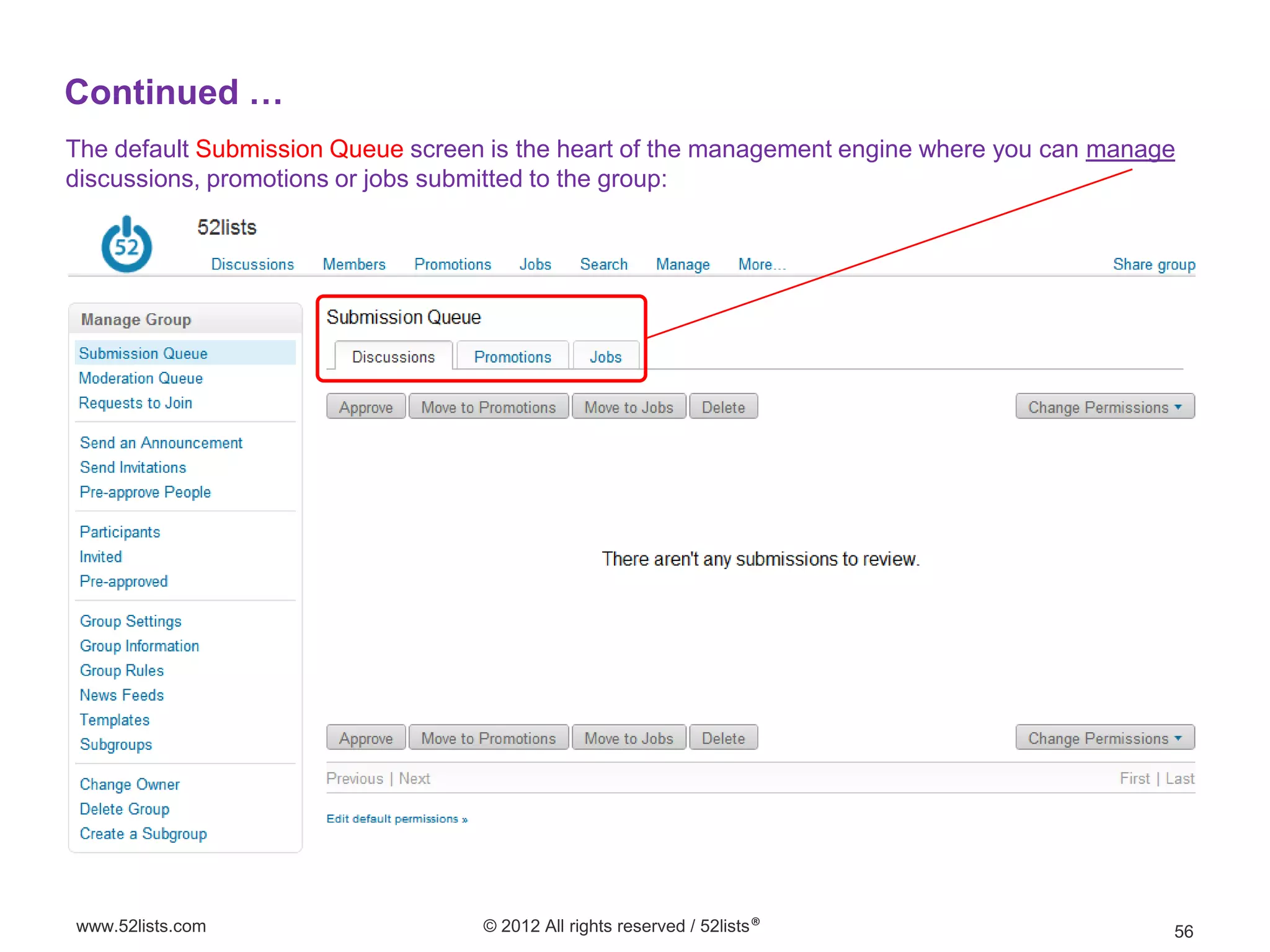This screenshot has height=952, width=1270.
Task: Click Send an Announcement link
Action: pos(161,443)
